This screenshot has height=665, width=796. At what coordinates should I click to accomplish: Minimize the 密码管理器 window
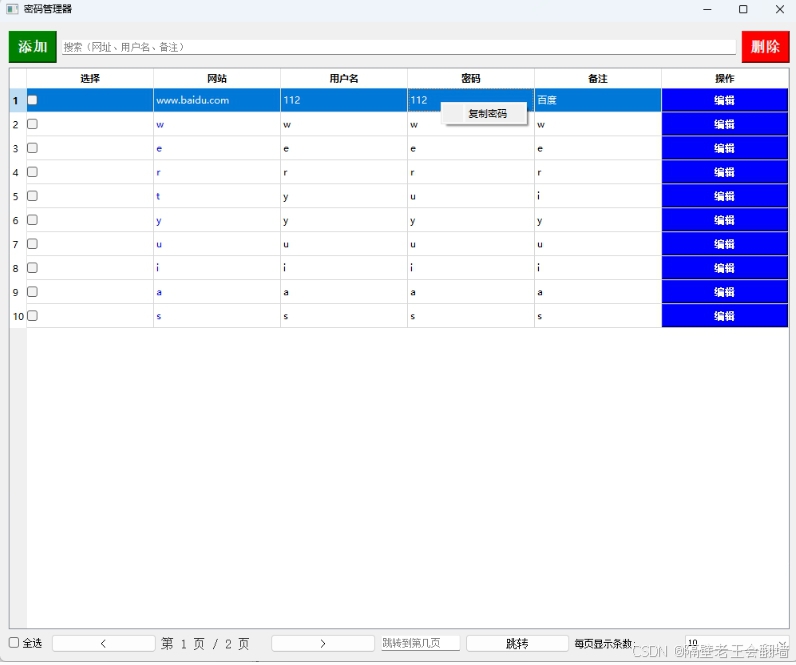(x=707, y=9)
